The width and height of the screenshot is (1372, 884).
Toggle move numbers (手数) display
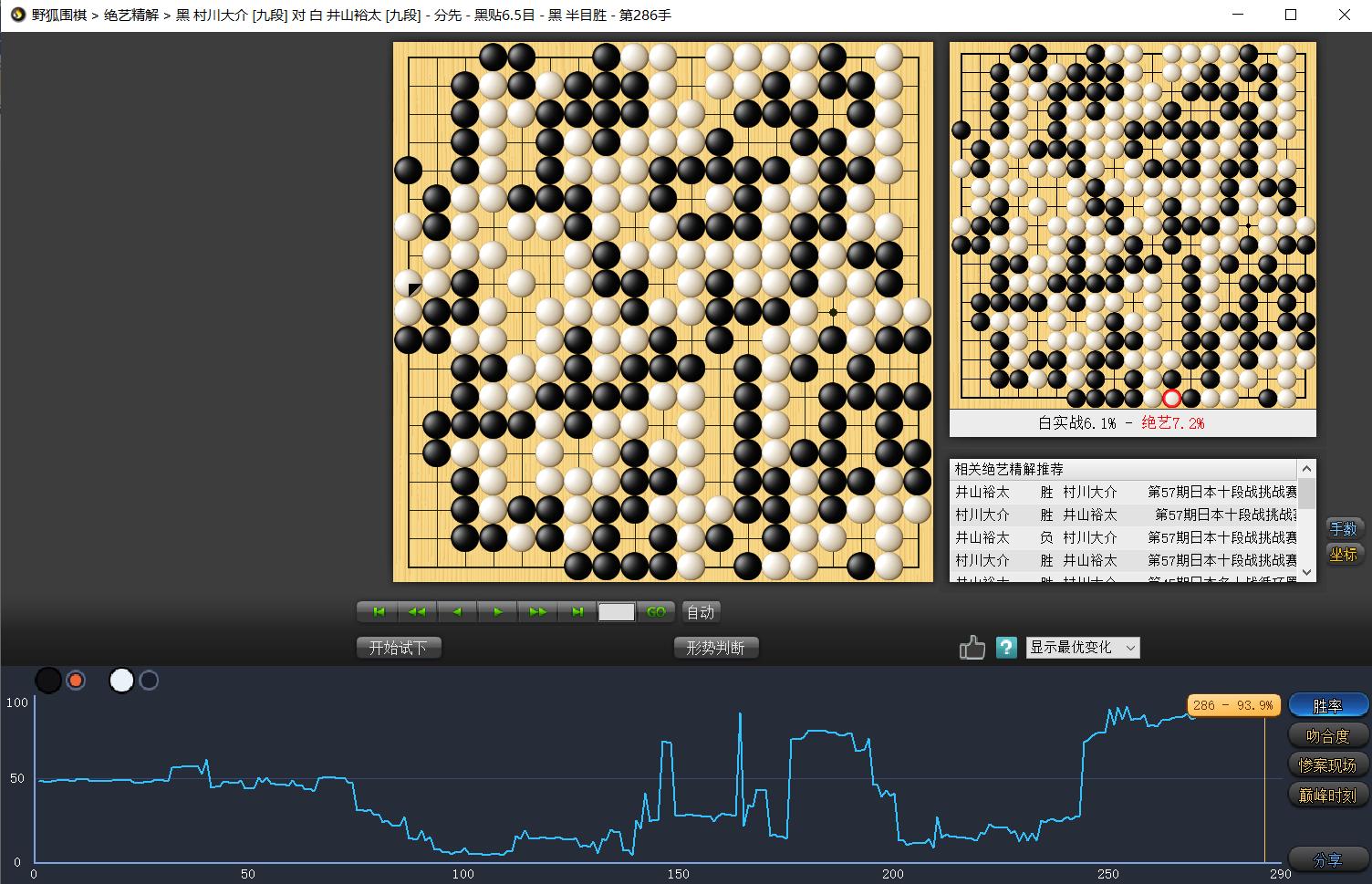[x=1343, y=528]
